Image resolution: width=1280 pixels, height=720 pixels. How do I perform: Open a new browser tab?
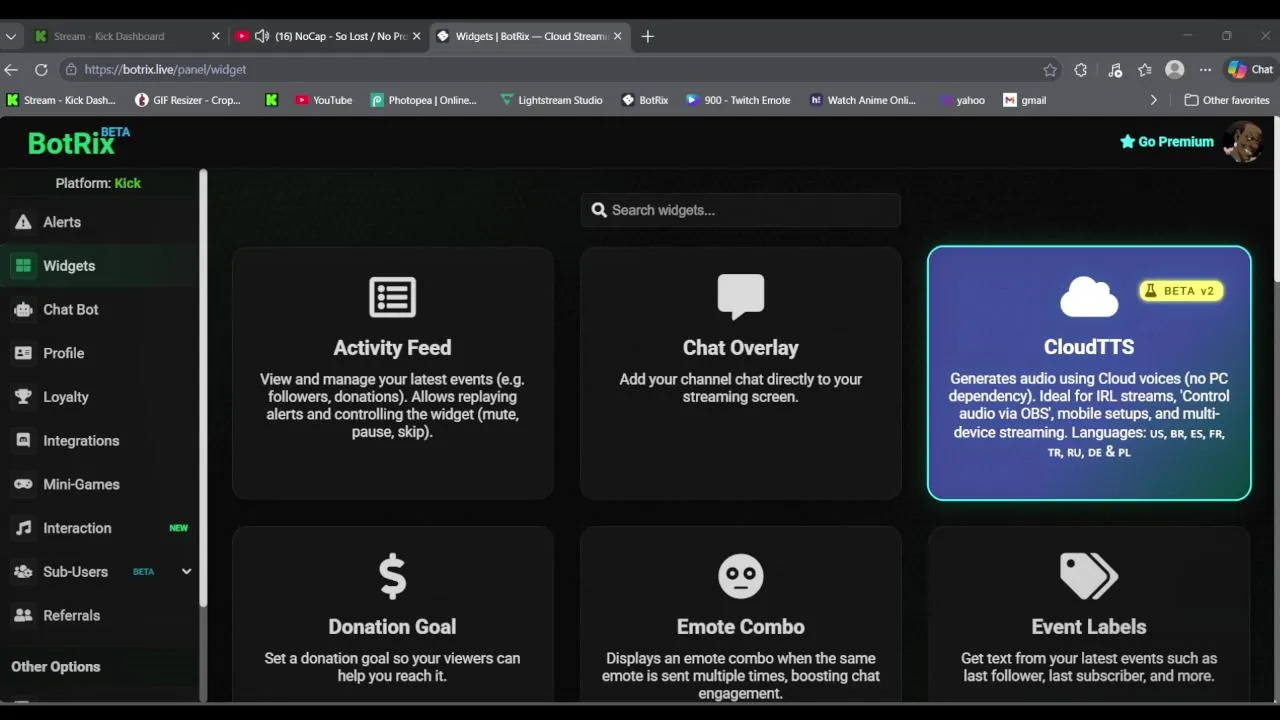[x=648, y=36]
